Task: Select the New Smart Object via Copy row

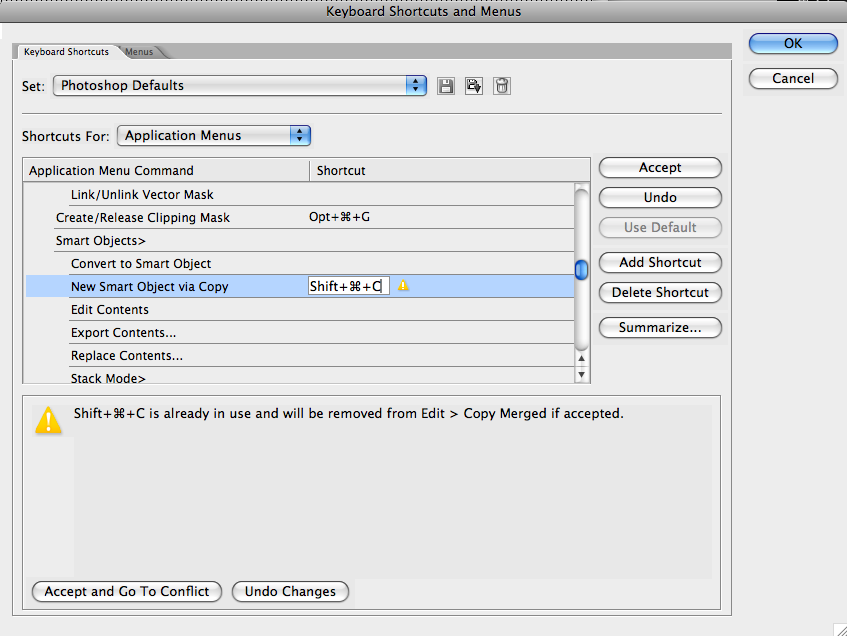Action: (x=300, y=286)
